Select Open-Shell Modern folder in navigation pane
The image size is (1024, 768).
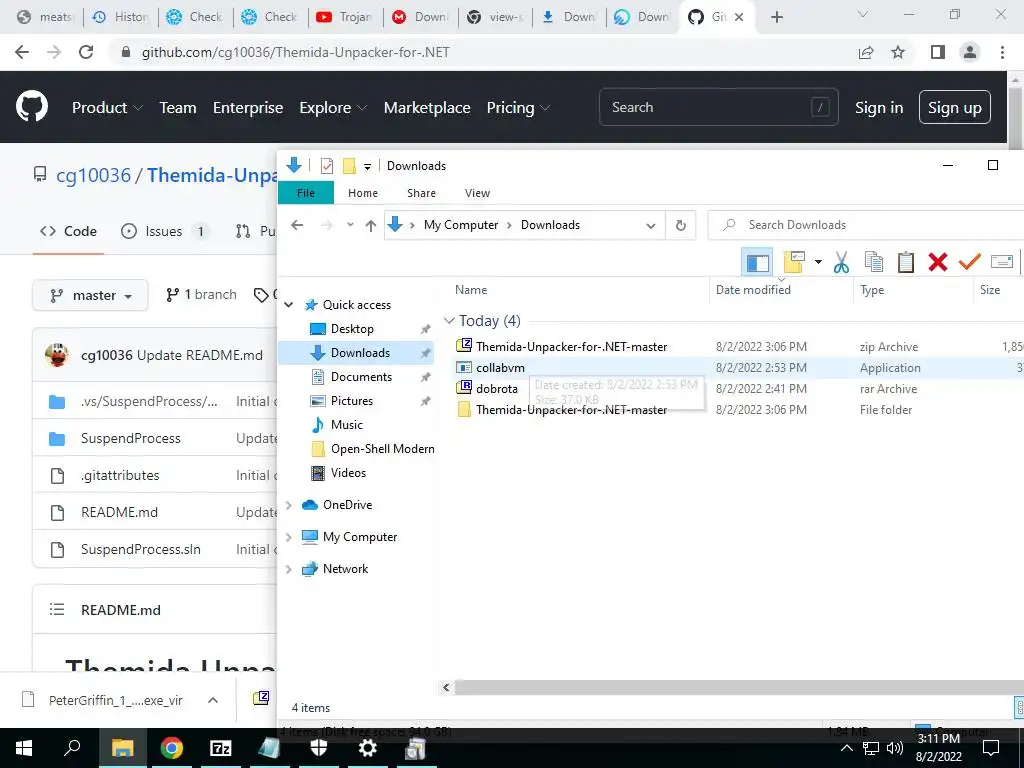click(382, 449)
